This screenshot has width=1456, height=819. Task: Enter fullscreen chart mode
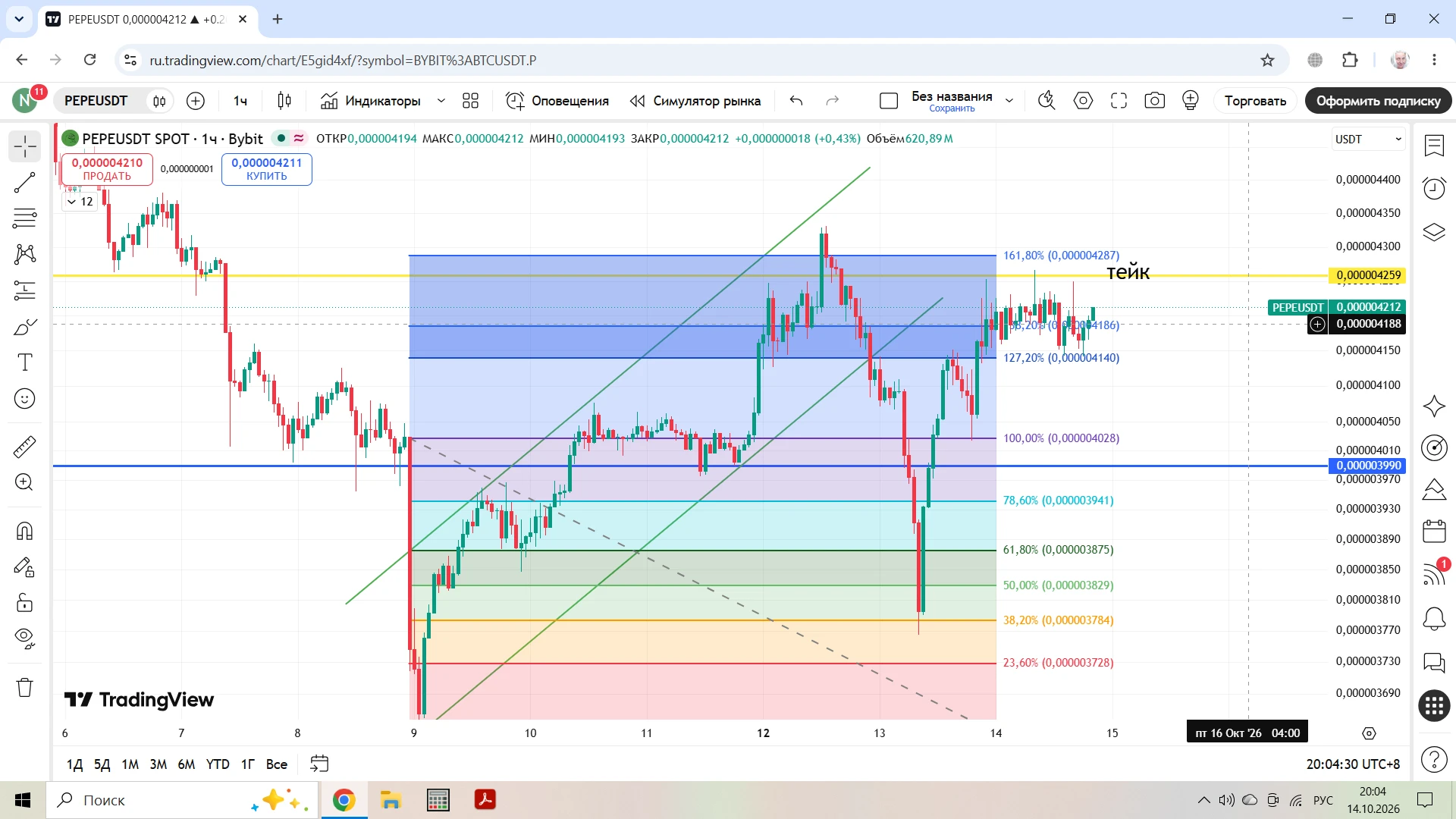click(1119, 101)
